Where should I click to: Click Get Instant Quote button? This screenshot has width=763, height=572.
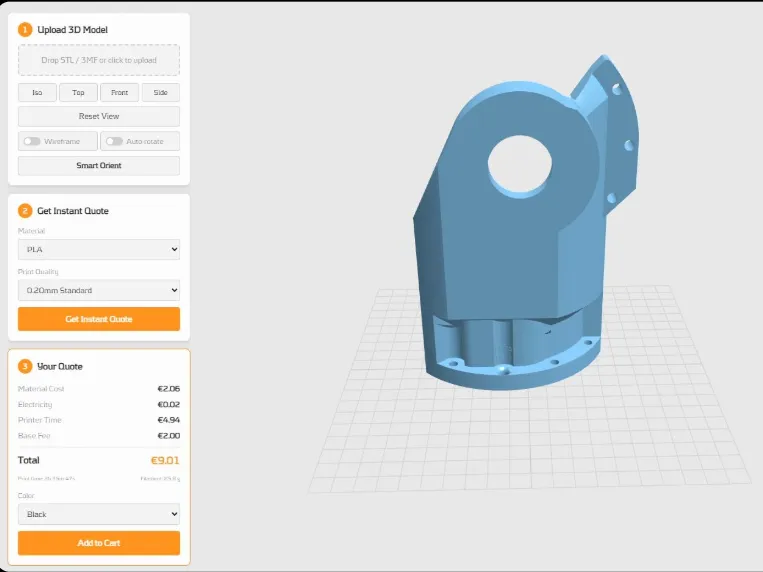pyautogui.click(x=99, y=319)
